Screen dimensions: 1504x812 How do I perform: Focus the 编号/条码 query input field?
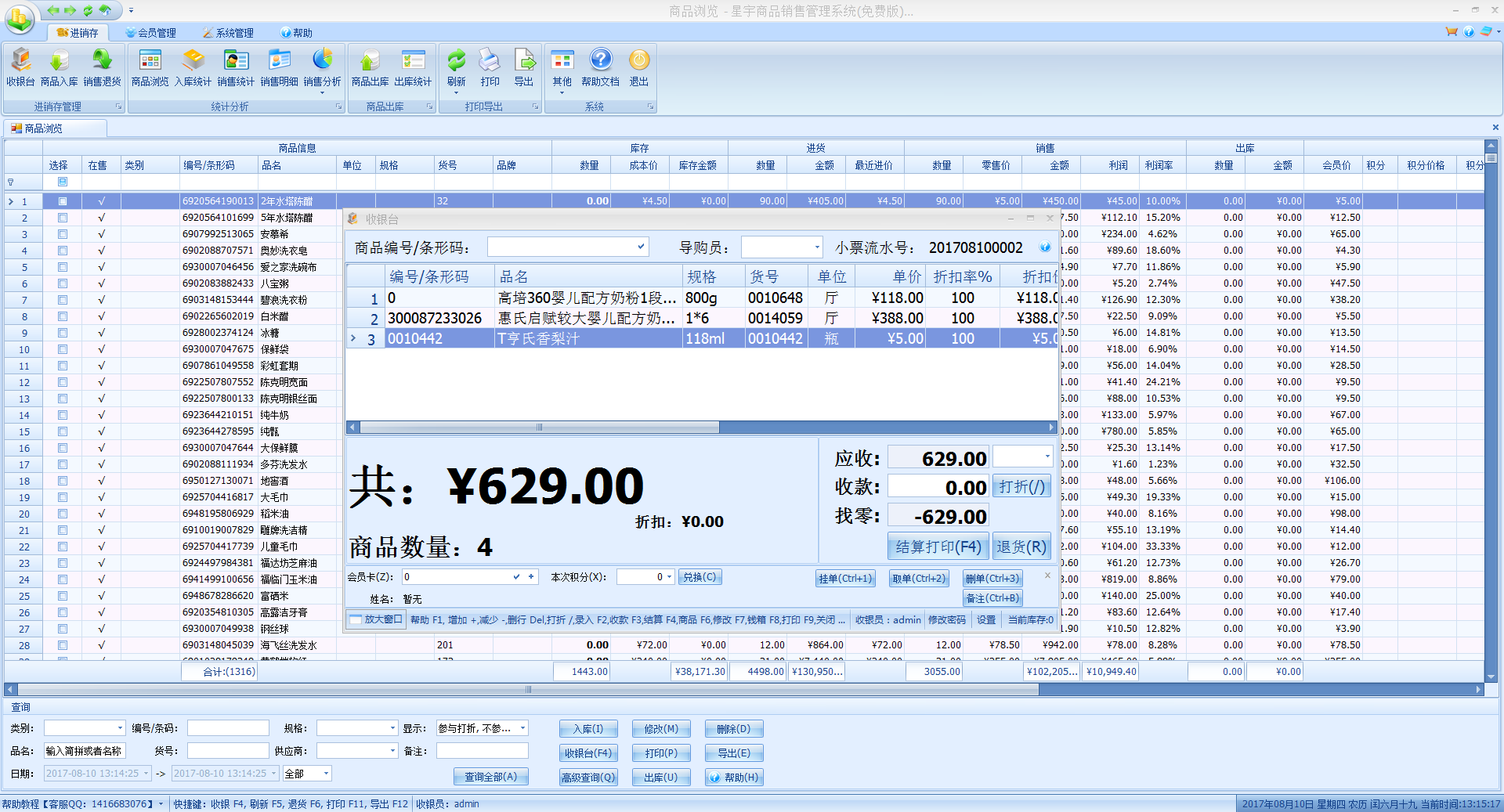point(228,728)
